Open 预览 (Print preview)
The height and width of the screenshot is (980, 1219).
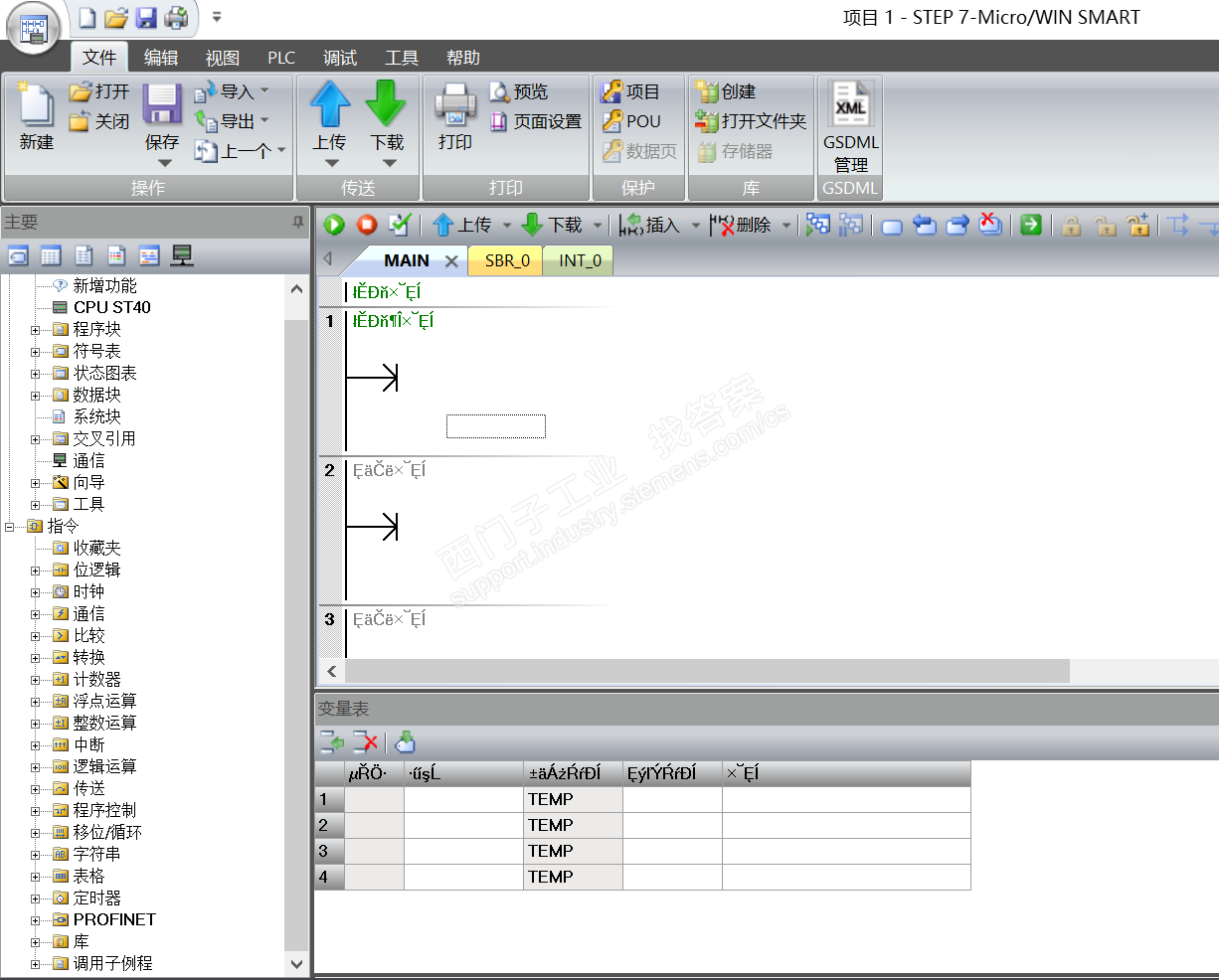coord(519,91)
